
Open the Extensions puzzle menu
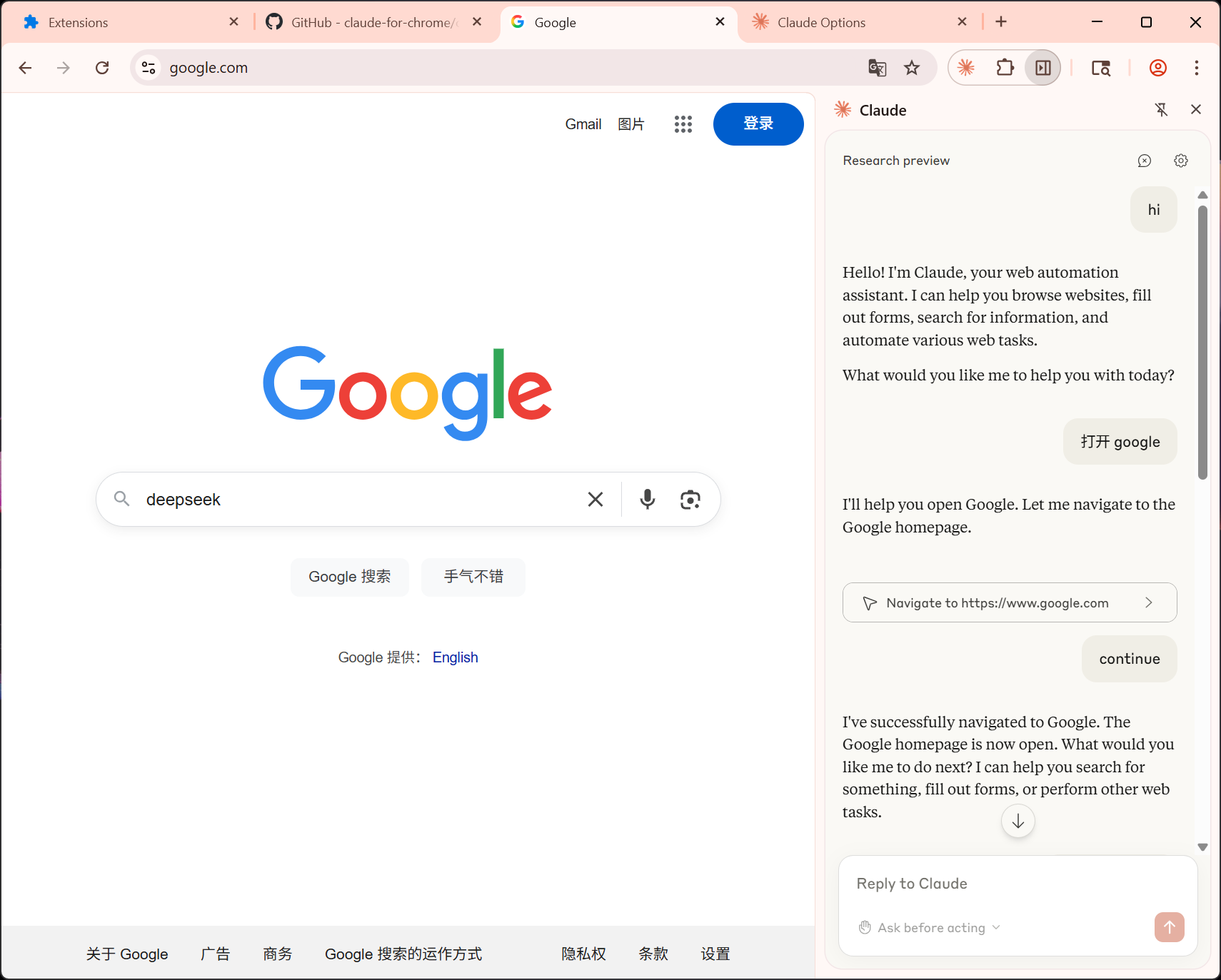coord(1005,68)
